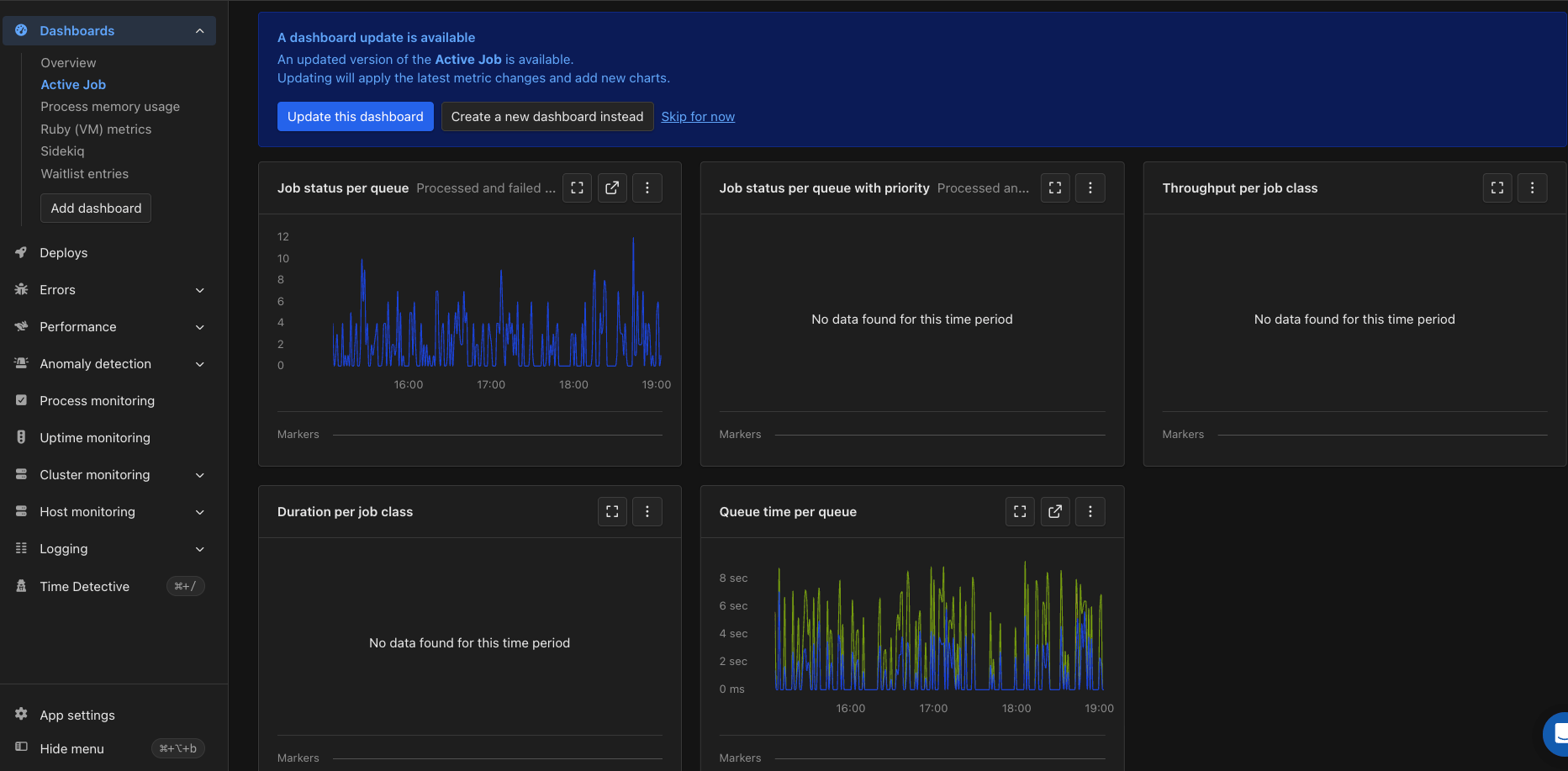1568x771 pixels.
Task: Expand the Errors menu chevron
Action: coord(200,290)
